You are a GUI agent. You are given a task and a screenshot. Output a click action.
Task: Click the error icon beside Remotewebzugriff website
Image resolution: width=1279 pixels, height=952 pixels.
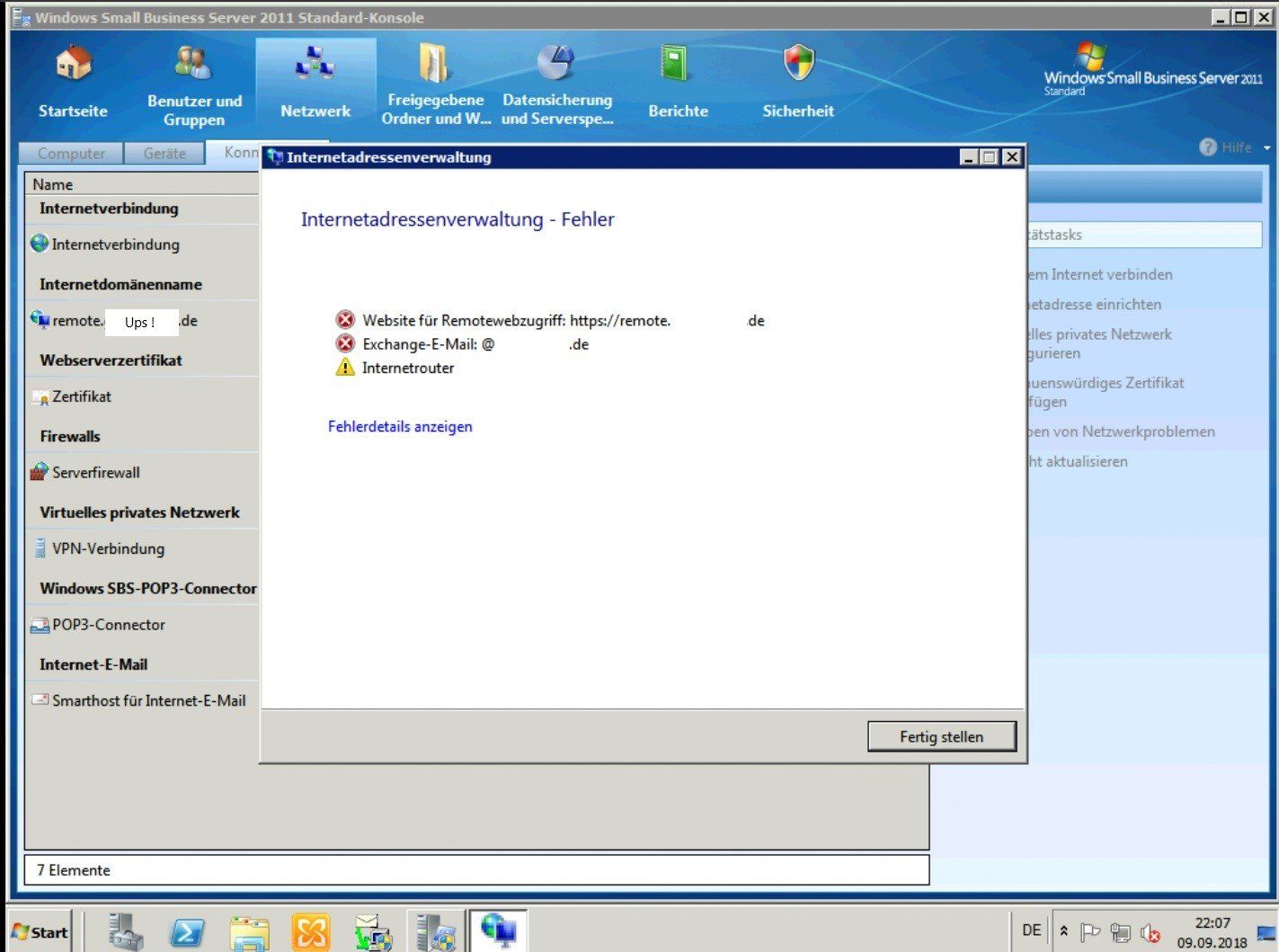(x=345, y=320)
